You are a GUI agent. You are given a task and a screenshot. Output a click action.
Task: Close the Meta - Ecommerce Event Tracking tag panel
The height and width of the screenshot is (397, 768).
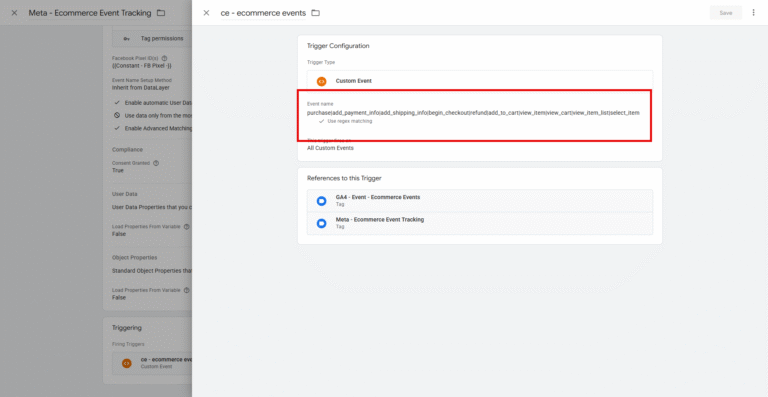14,13
